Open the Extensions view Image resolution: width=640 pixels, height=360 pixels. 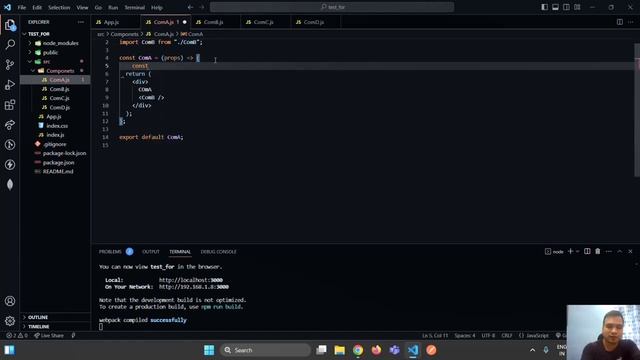coord(10,105)
